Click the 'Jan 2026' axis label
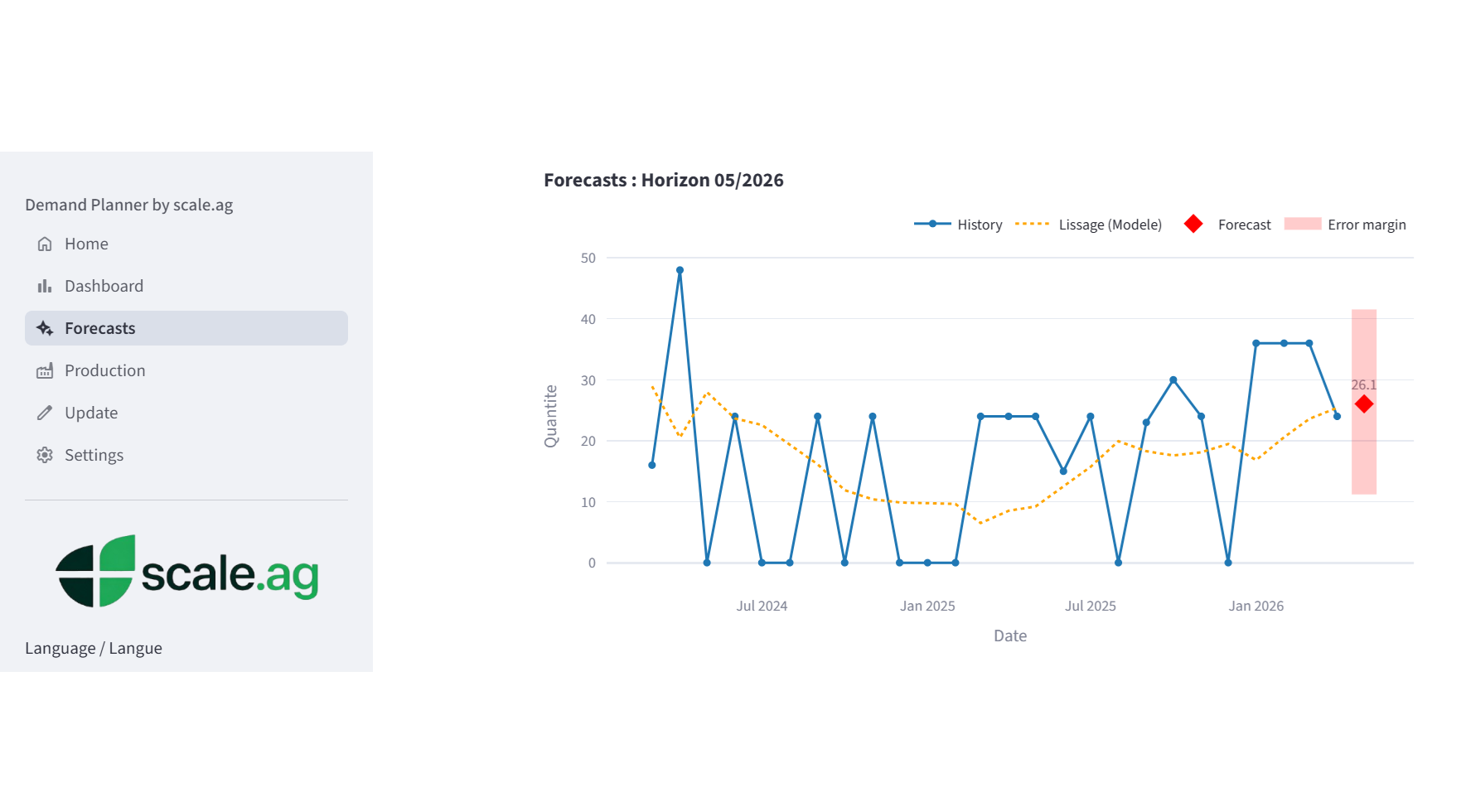The image size is (1461, 812). click(1255, 606)
